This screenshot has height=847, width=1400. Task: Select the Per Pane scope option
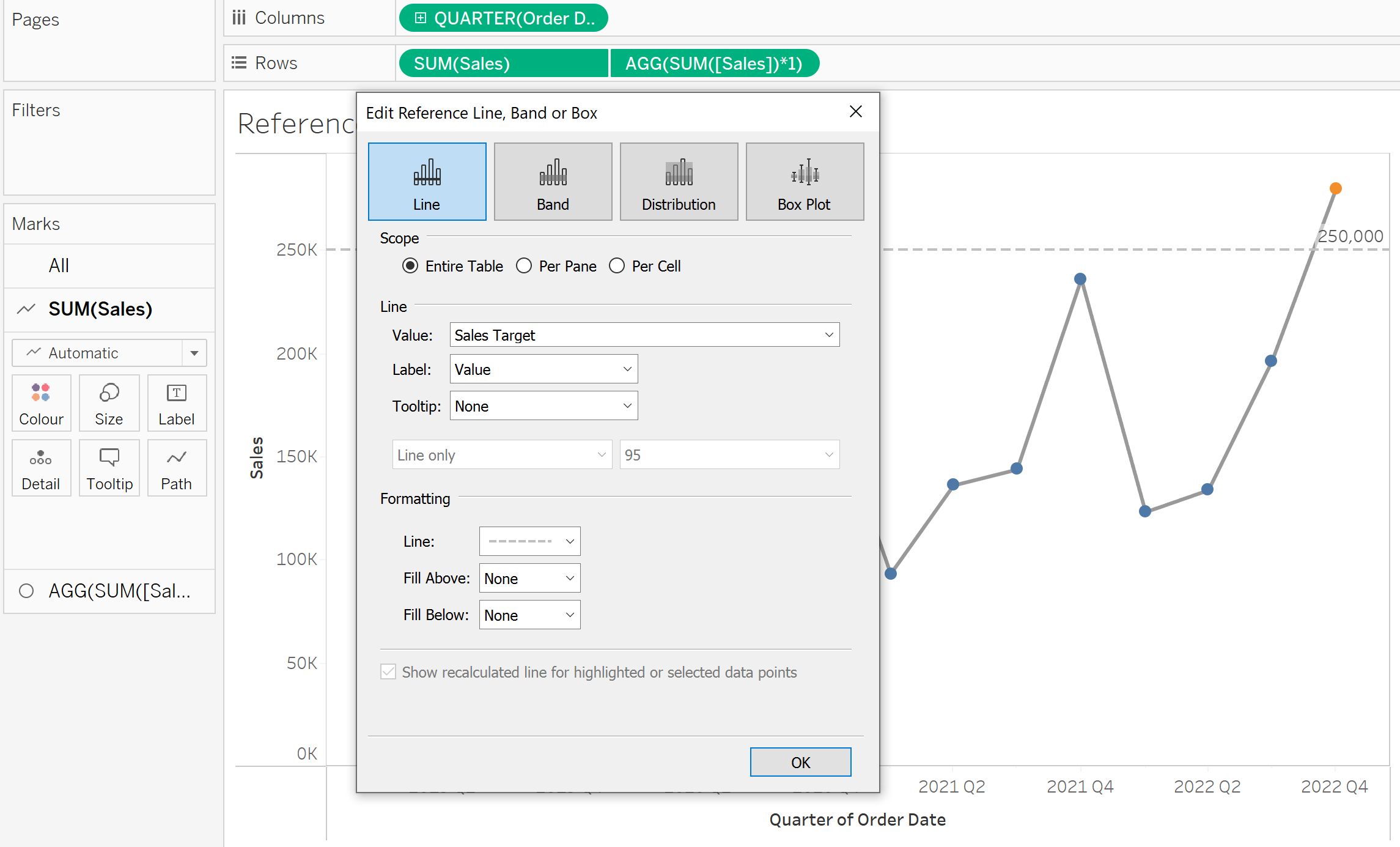click(x=524, y=266)
